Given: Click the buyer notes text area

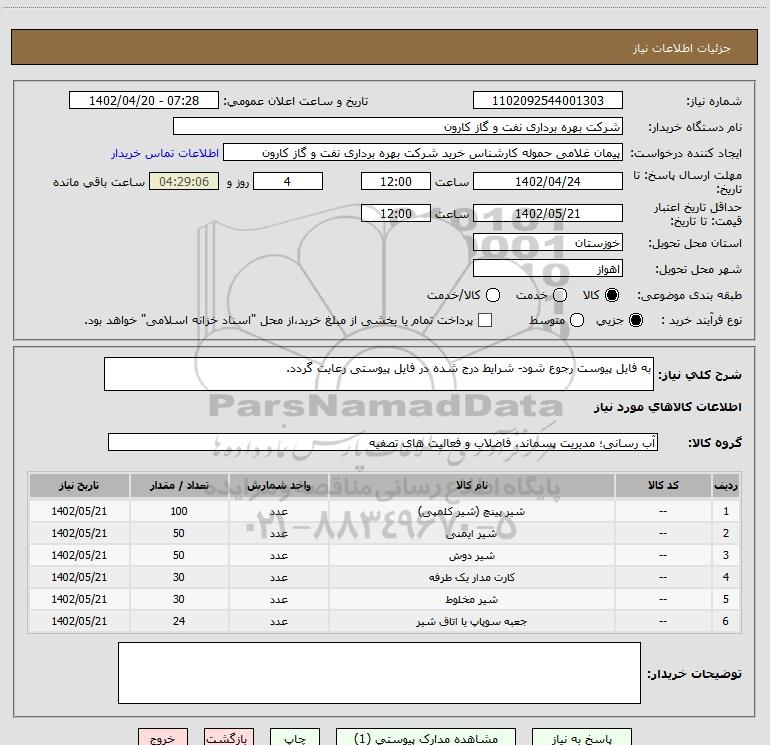Looking at the screenshot, I should 379,673.
